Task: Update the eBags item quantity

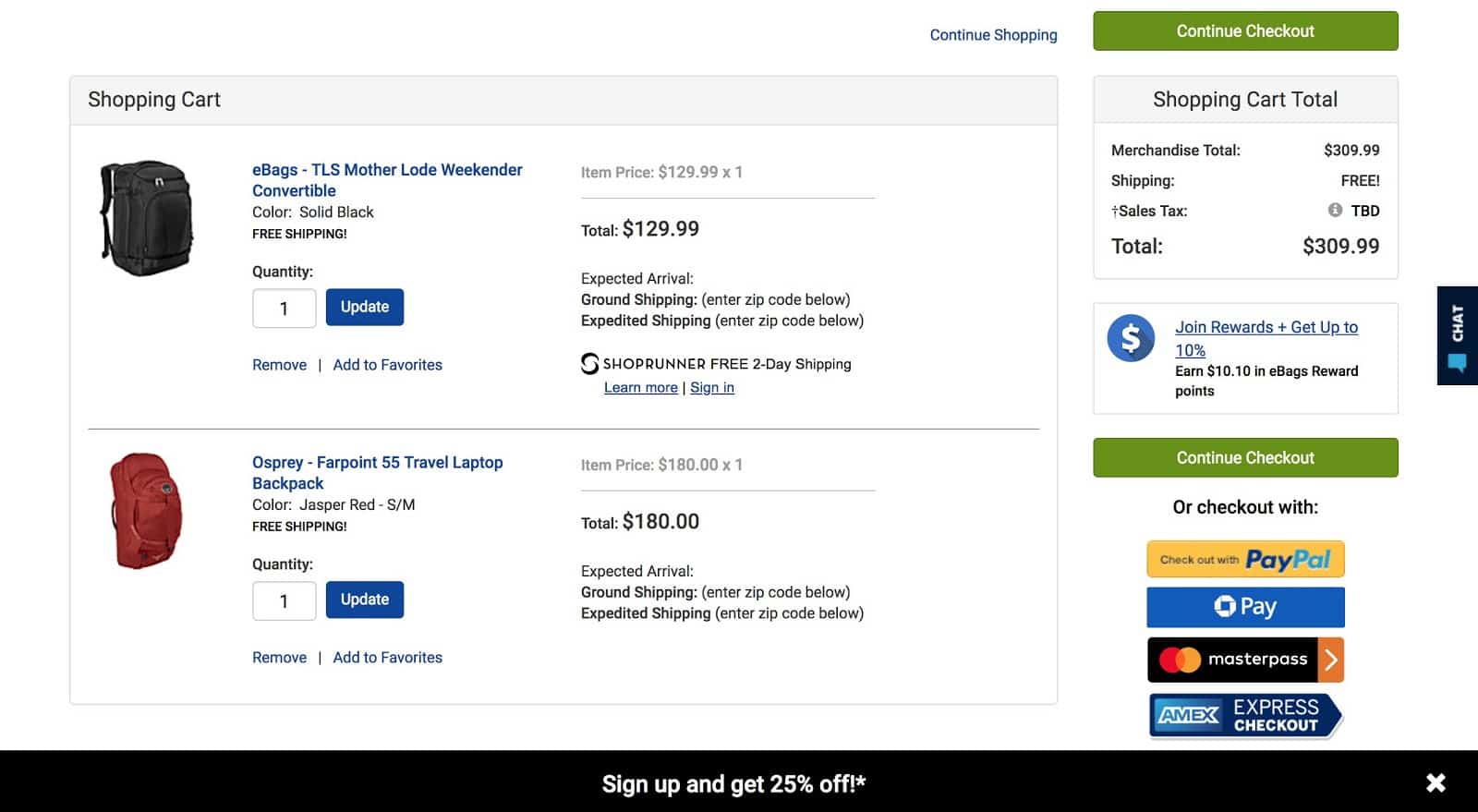Action: point(364,307)
